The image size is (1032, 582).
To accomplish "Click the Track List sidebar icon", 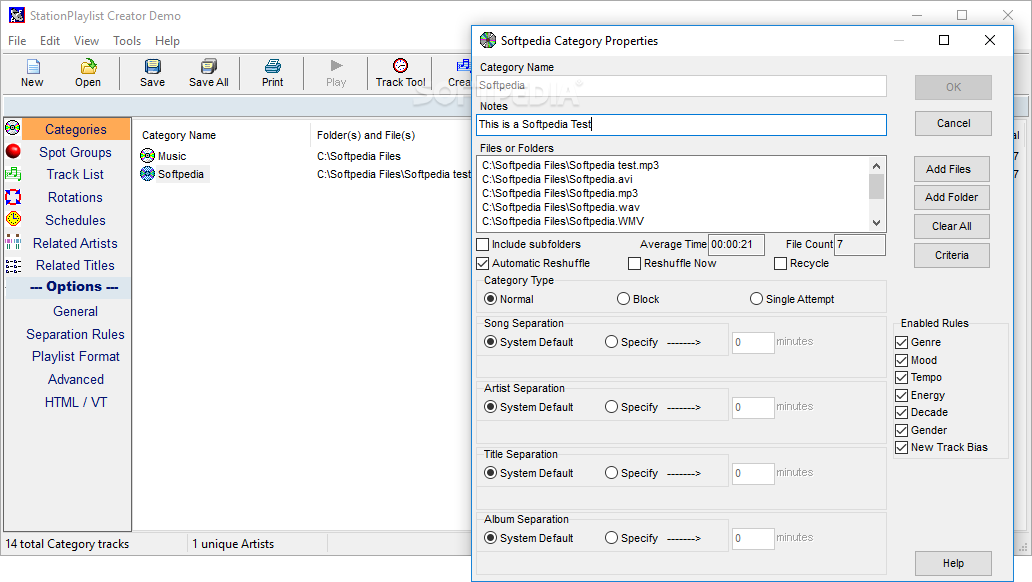I will 13,174.
